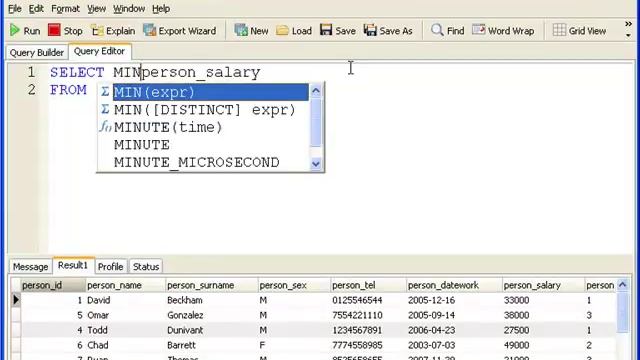Click the FROM keyword on line 2
Viewport: 640px width, 360px height.
[68, 90]
